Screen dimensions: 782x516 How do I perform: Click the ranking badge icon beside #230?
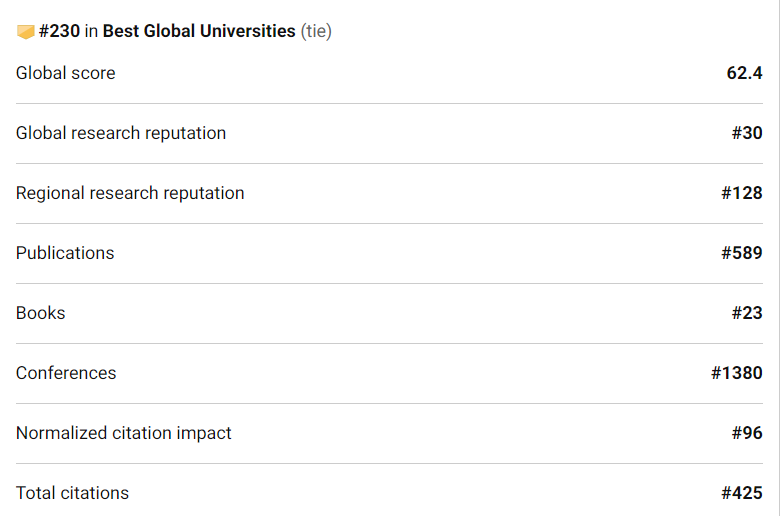tap(26, 32)
